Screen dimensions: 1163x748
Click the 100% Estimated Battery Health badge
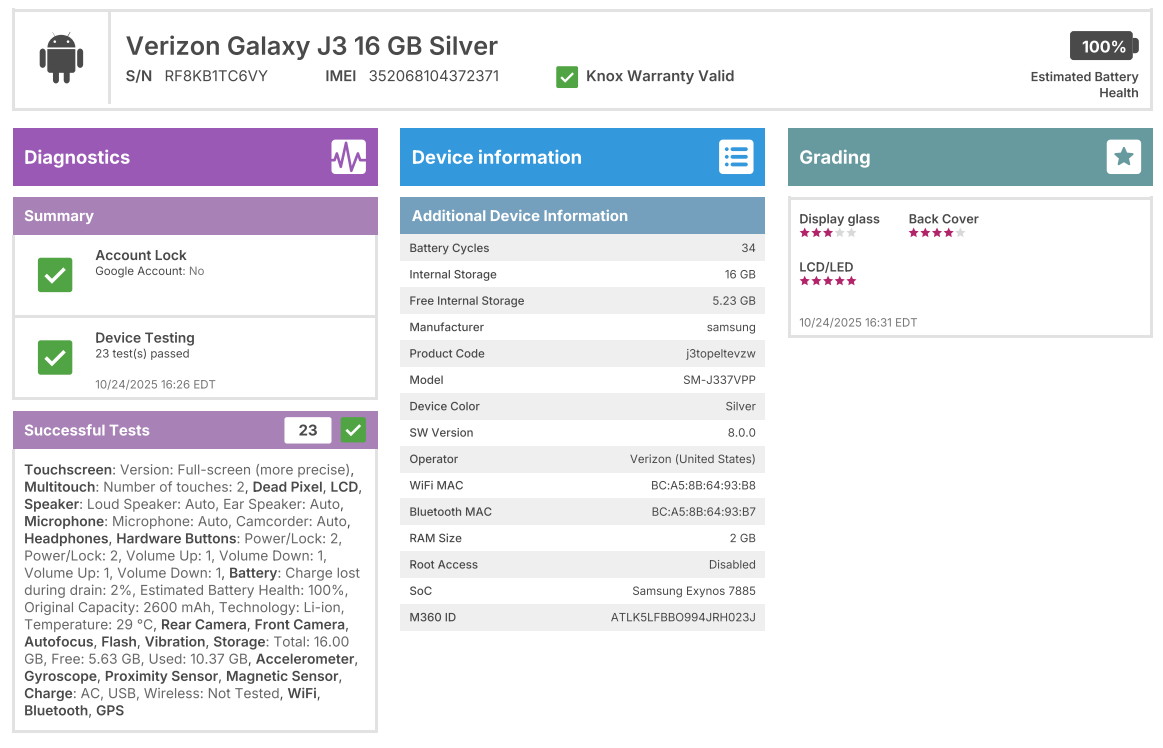point(1104,46)
